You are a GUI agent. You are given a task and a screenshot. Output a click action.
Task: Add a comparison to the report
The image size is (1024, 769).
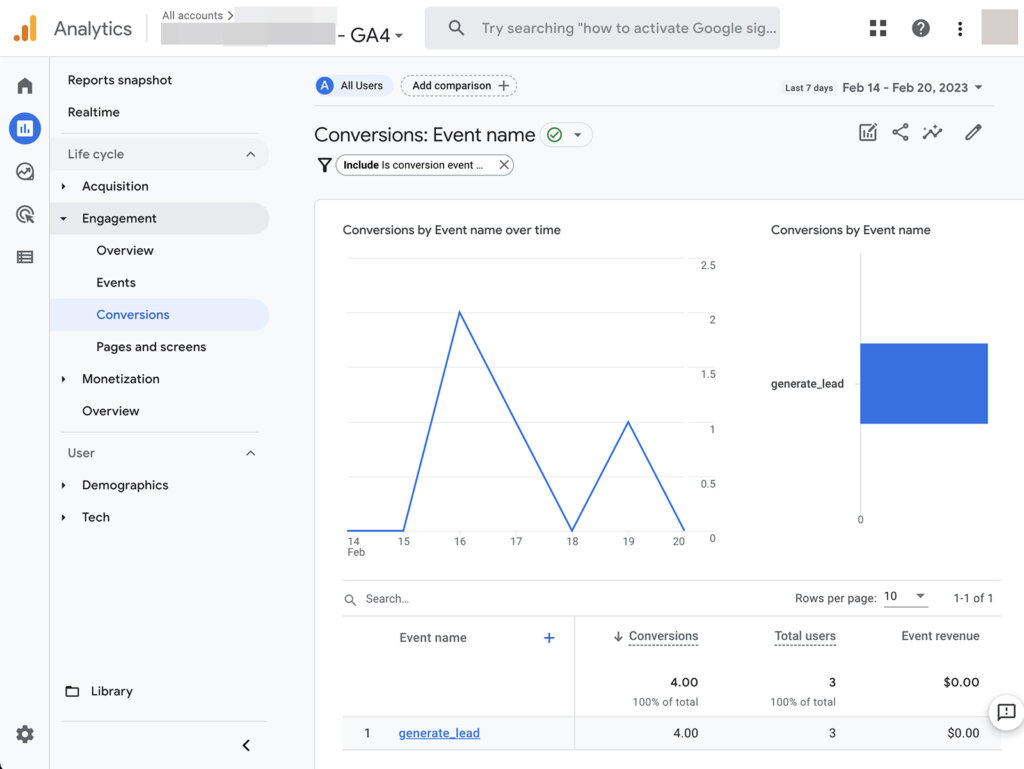[x=459, y=86]
